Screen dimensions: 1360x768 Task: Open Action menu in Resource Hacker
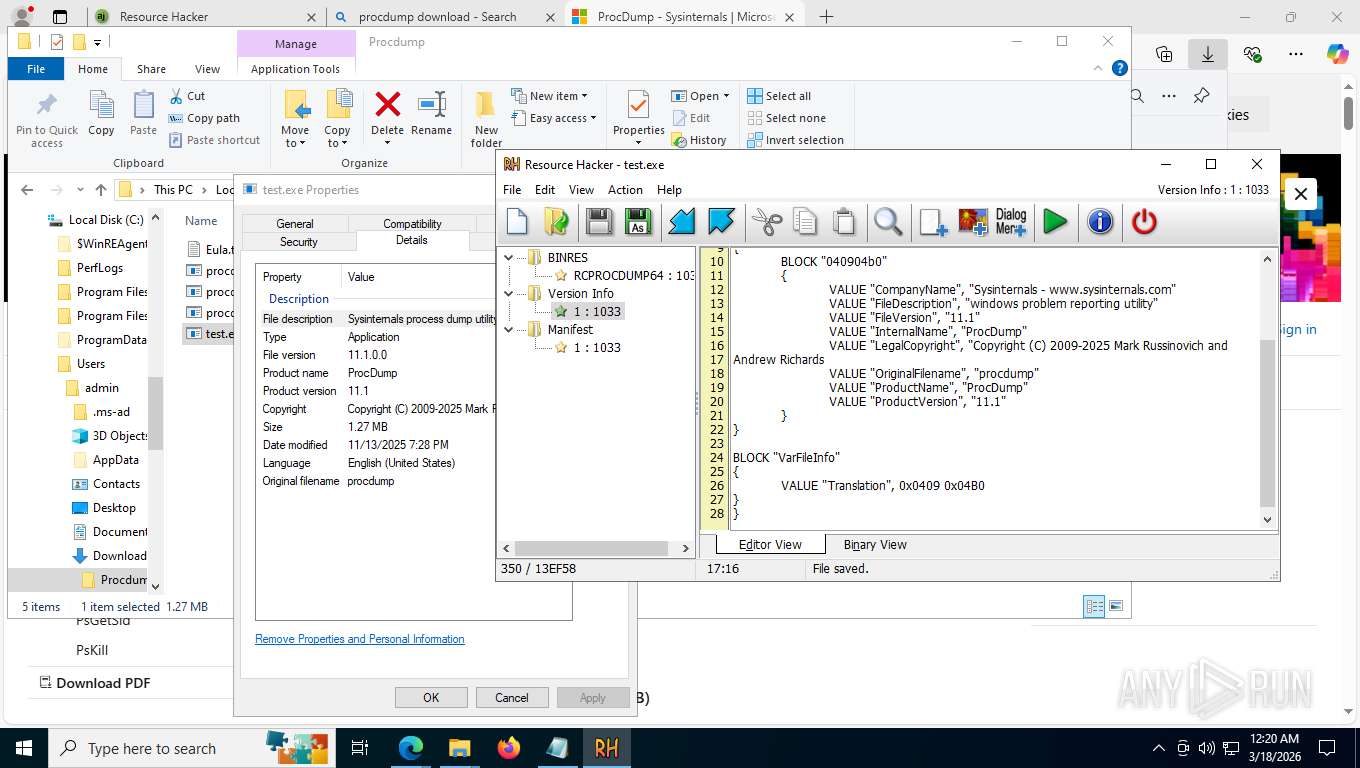625,190
